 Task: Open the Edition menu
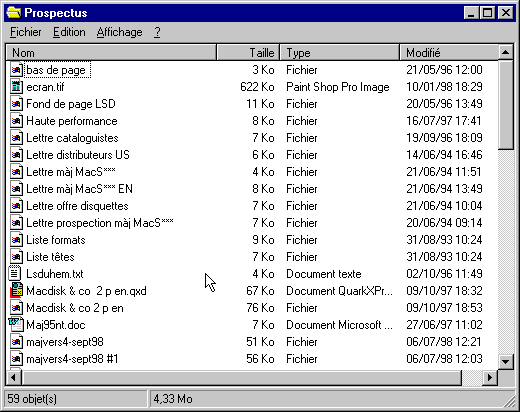[x=69, y=32]
